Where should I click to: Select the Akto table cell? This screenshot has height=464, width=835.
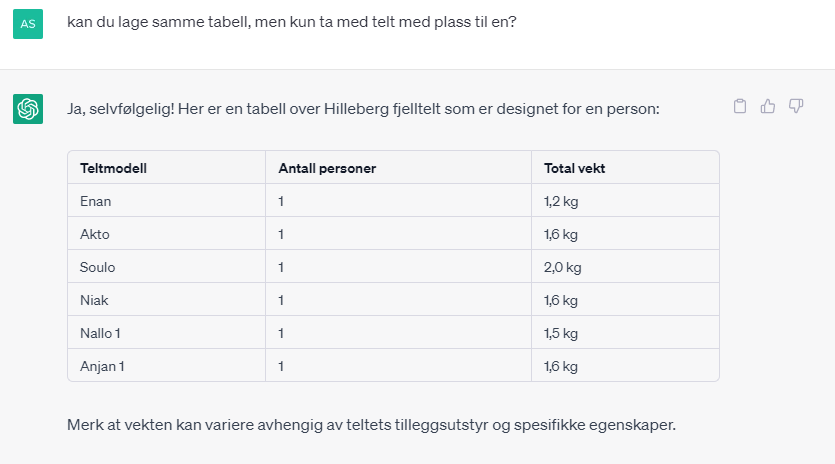95,234
